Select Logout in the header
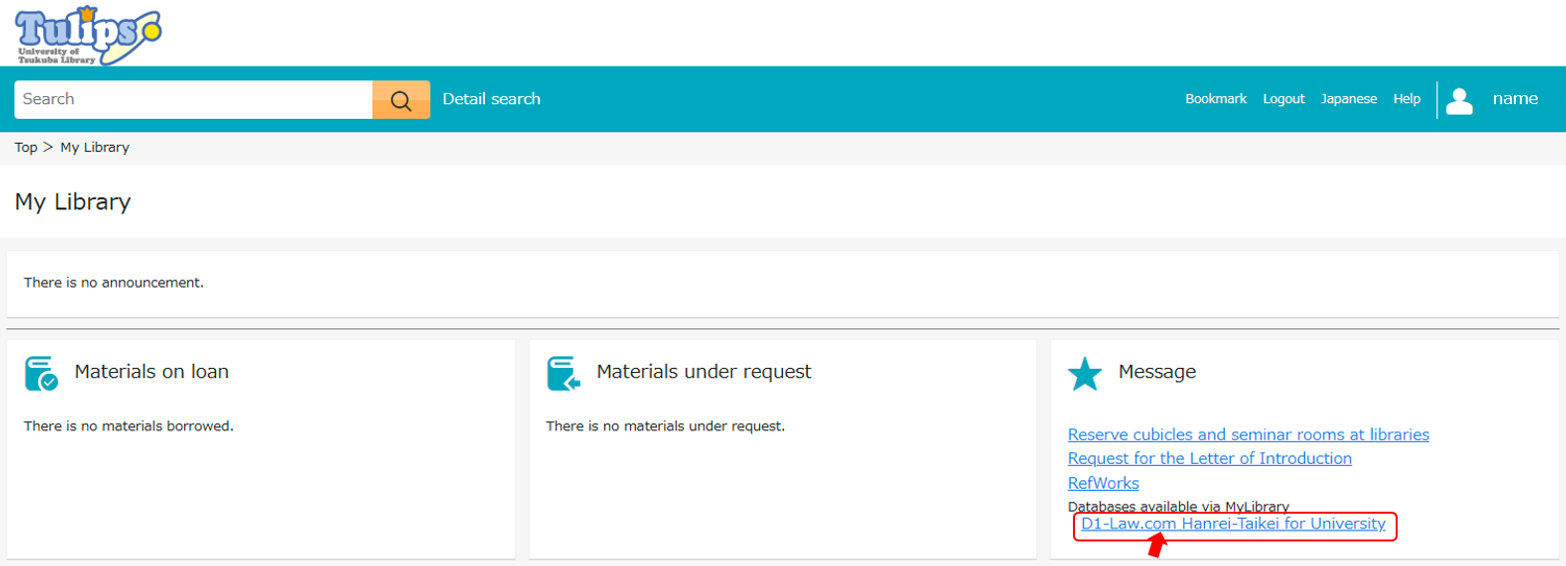The width and height of the screenshot is (1566, 566). click(x=1284, y=99)
